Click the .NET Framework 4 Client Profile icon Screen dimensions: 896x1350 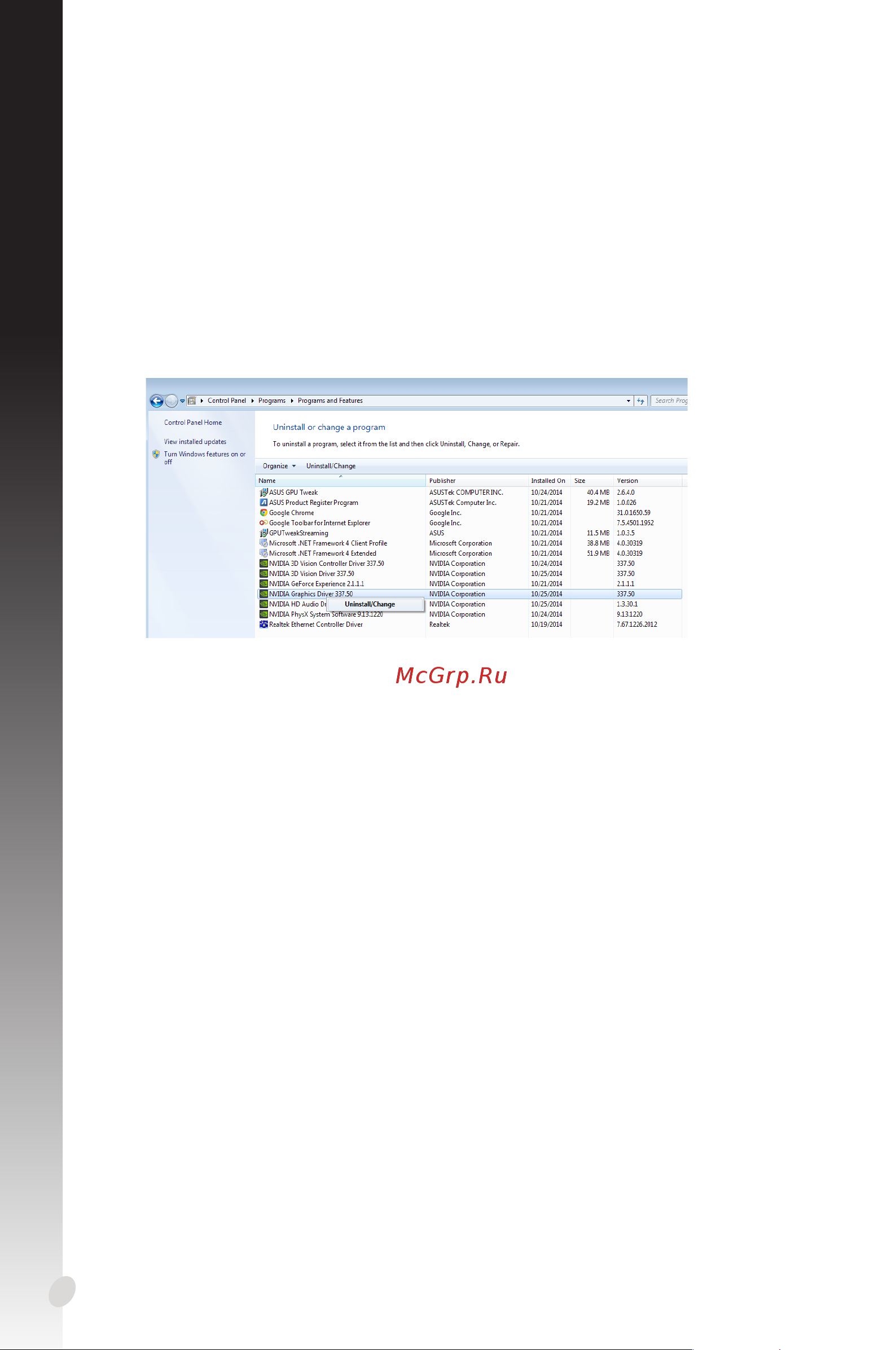click(x=263, y=543)
